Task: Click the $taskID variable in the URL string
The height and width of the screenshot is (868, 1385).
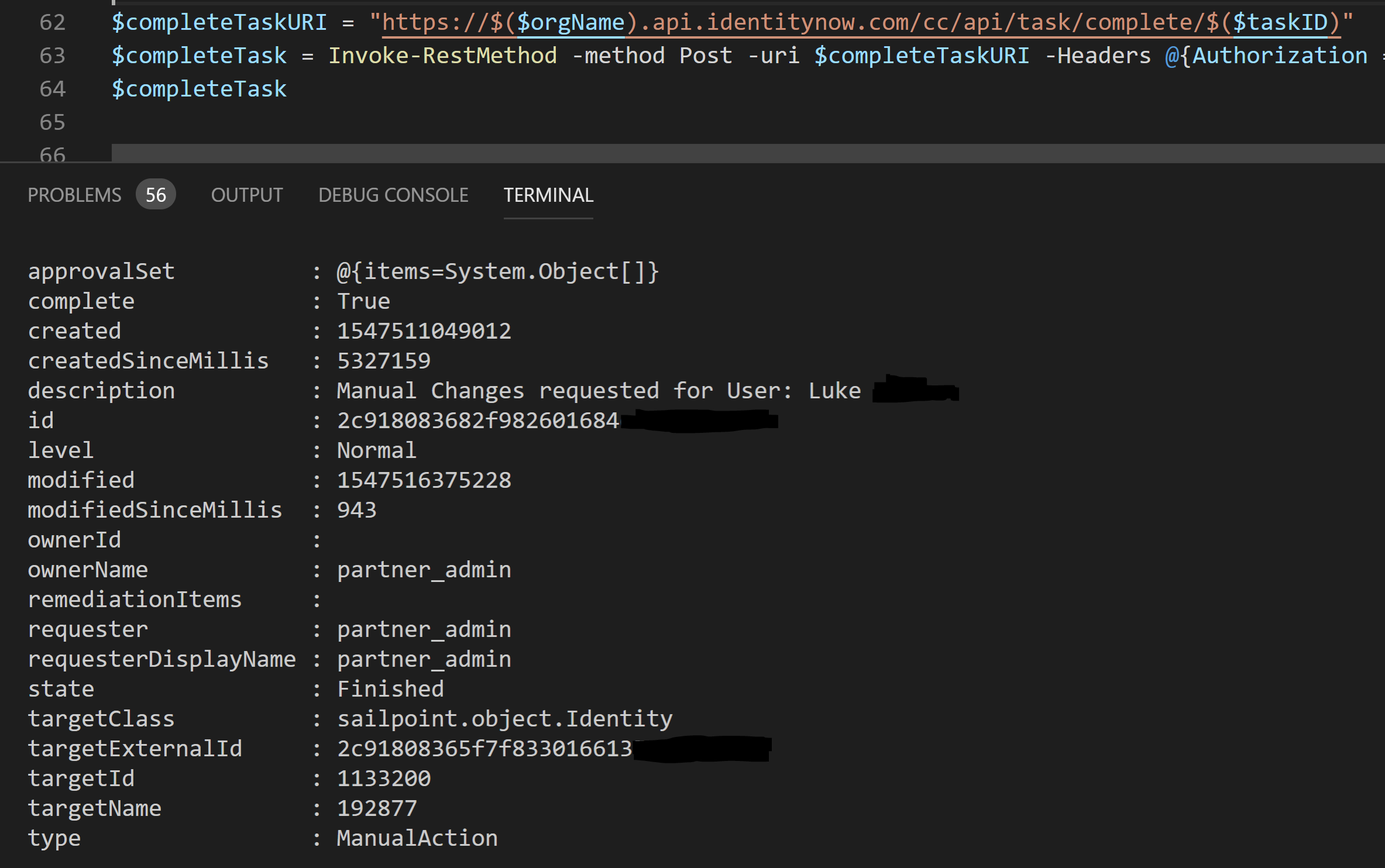Action: 1280,23
